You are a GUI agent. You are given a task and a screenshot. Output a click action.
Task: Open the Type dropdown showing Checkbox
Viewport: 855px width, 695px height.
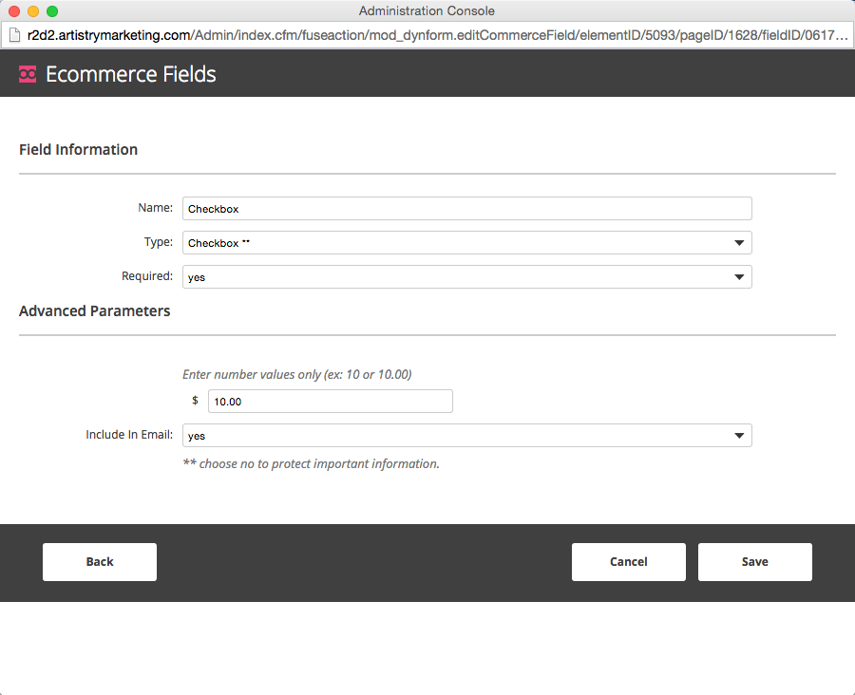[x=467, y=243]
